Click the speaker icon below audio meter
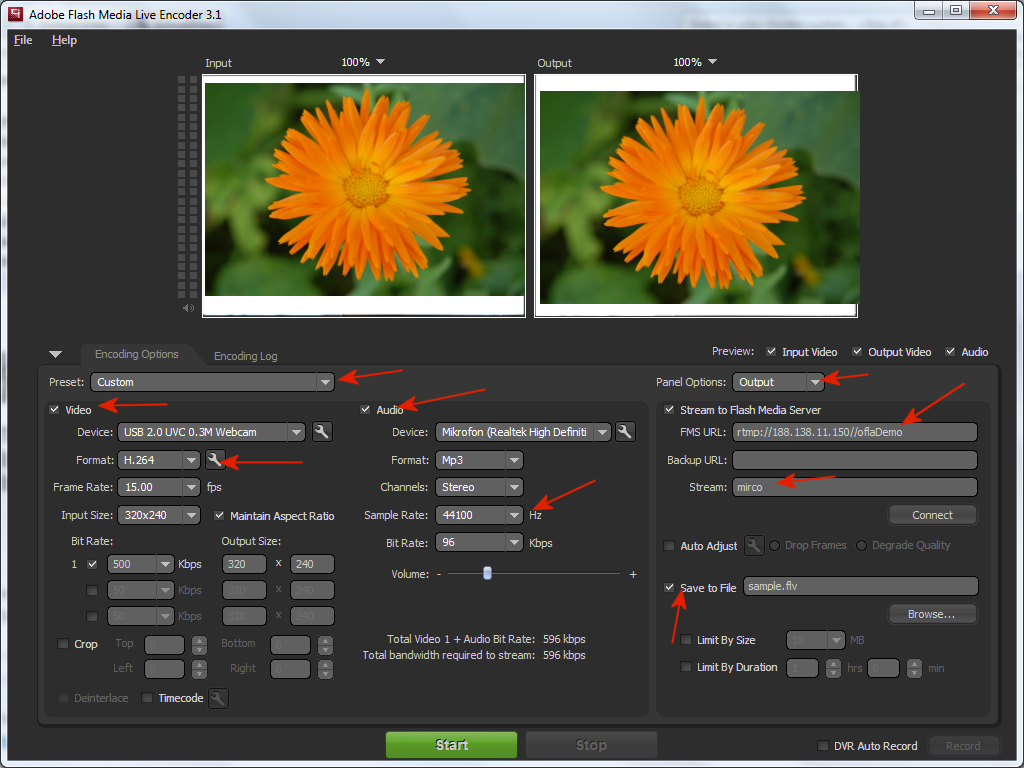The width and height of the screenshot is (1024, 768). coord(187,308)
